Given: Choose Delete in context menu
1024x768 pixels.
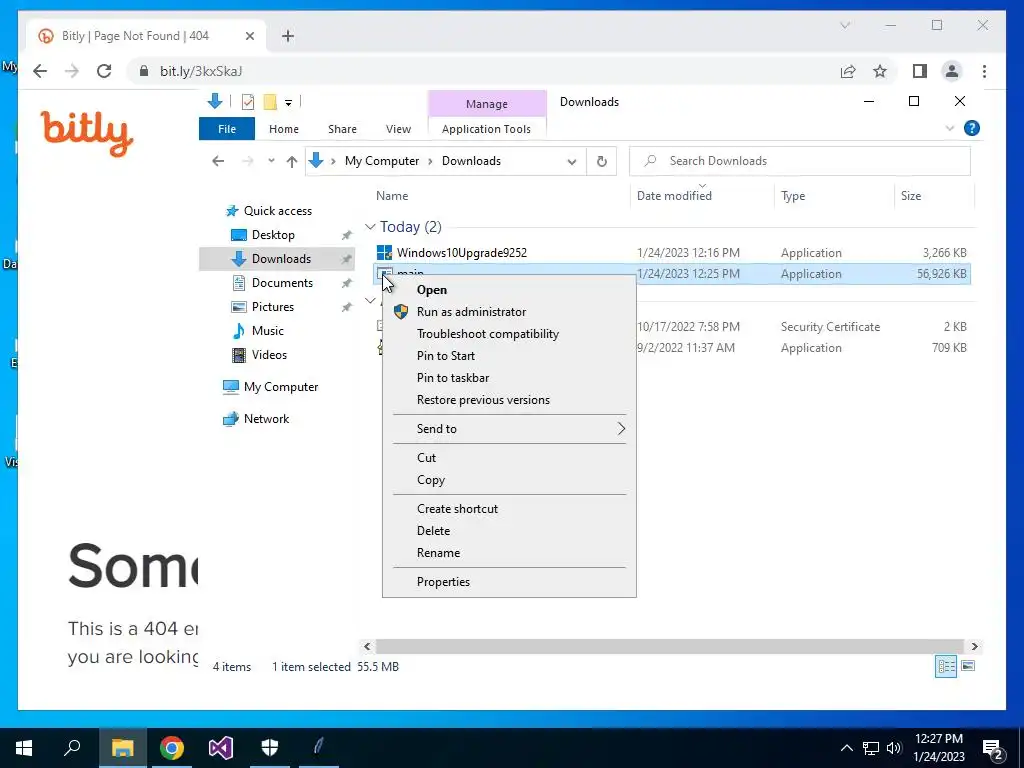Looking at the screenshot, I should point(509,531).
